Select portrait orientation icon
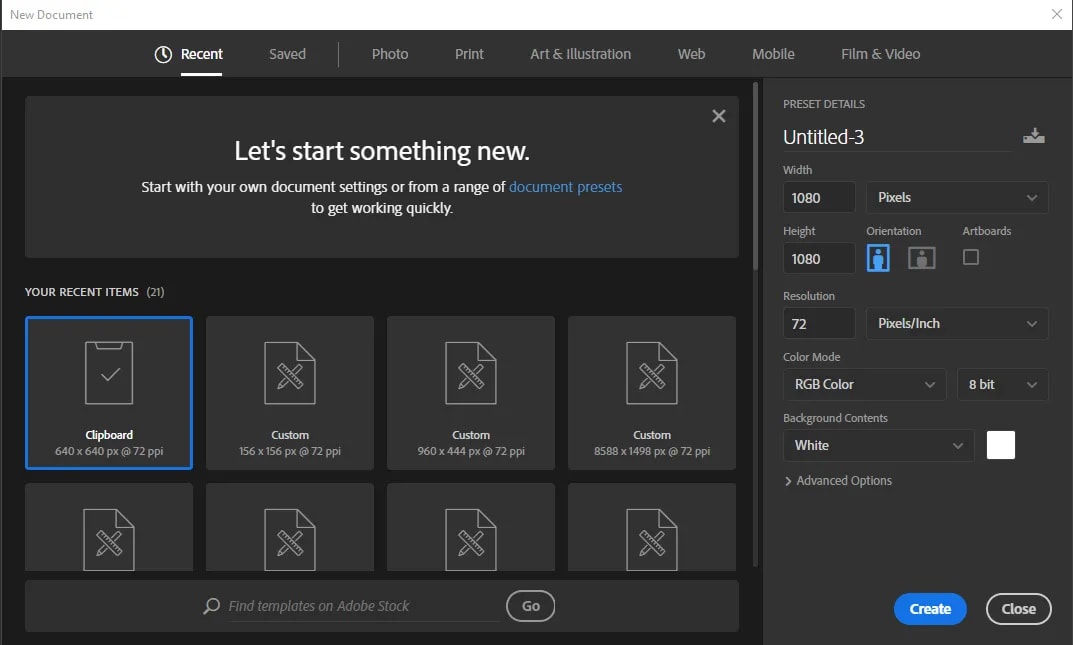 tap(878, 258)
